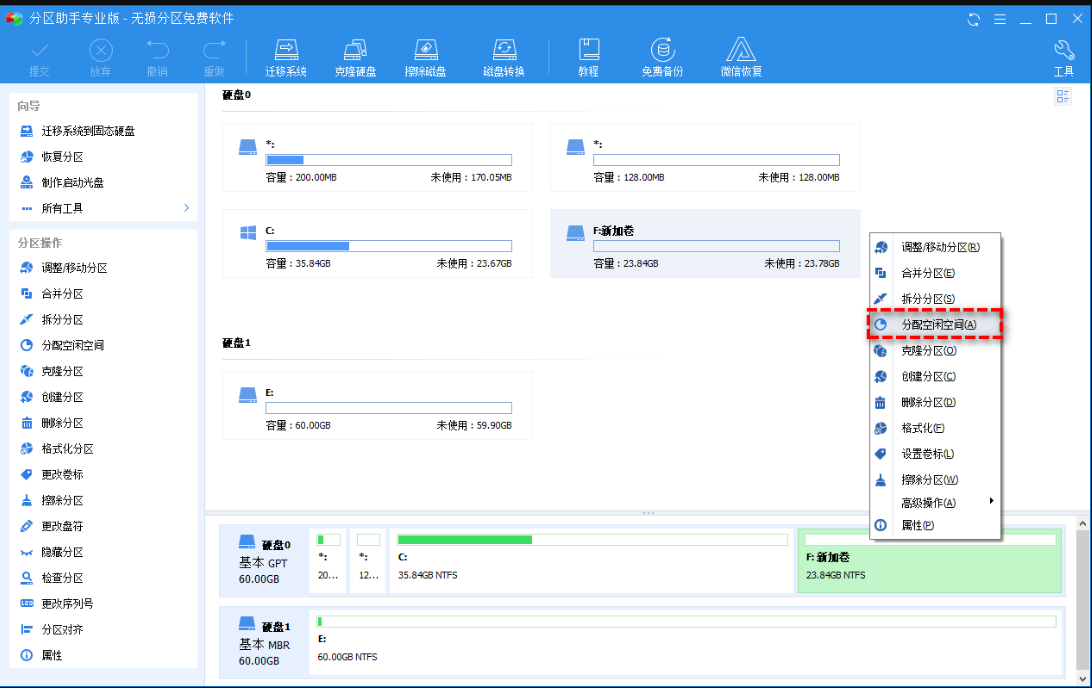Toggle the disk view layout icon
Viewport: 1092px width, 688px height.
(x=1063, y=96)
